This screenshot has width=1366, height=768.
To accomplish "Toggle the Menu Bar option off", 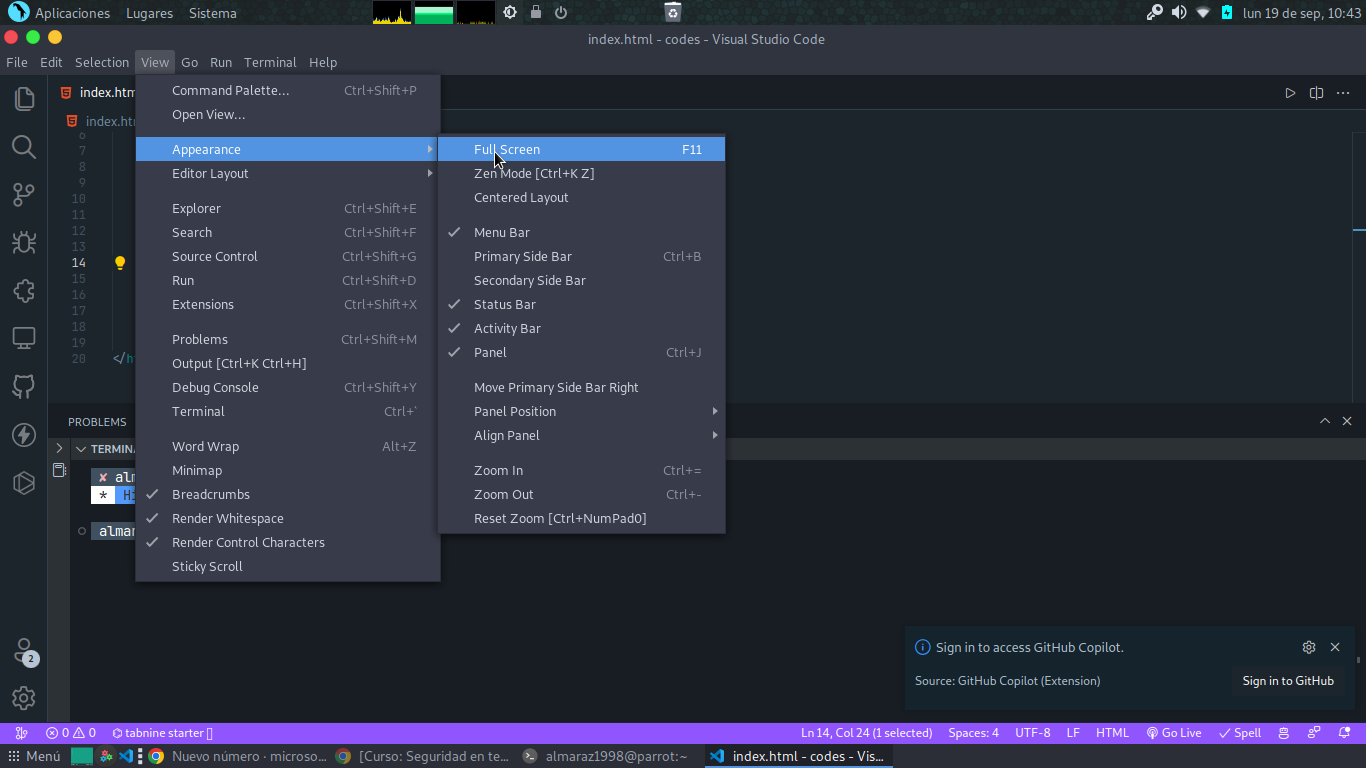I will click(x=502, y=232).
